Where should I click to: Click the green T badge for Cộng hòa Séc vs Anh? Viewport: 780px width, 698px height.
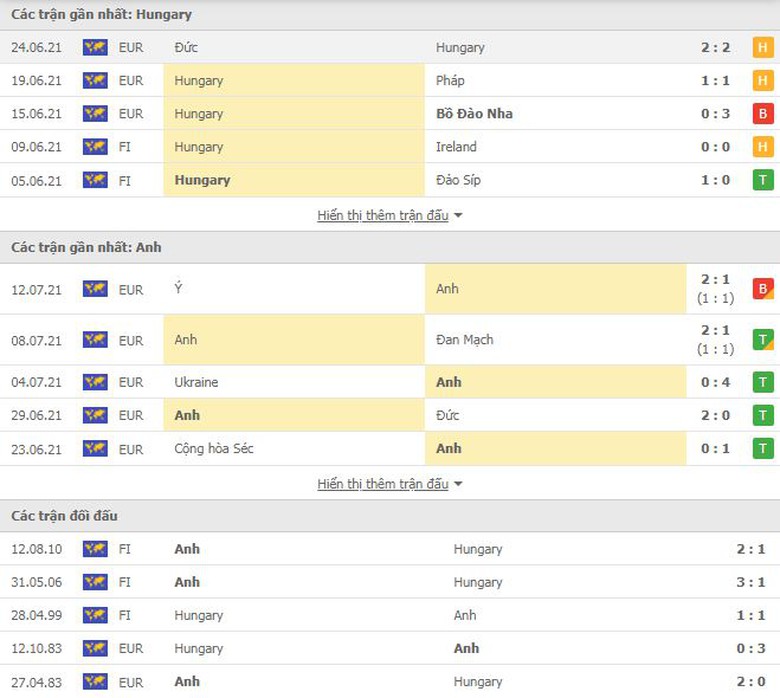(x=763, y=449)
